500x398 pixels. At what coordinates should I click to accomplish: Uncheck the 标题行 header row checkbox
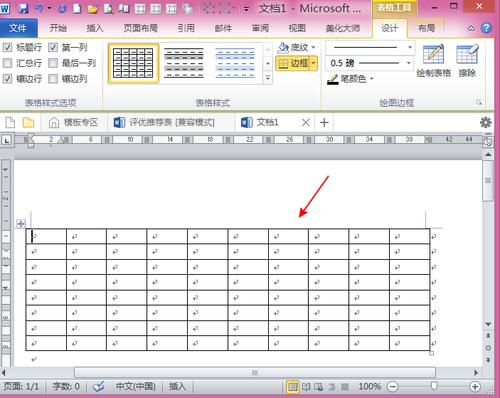tap(7, 47)
